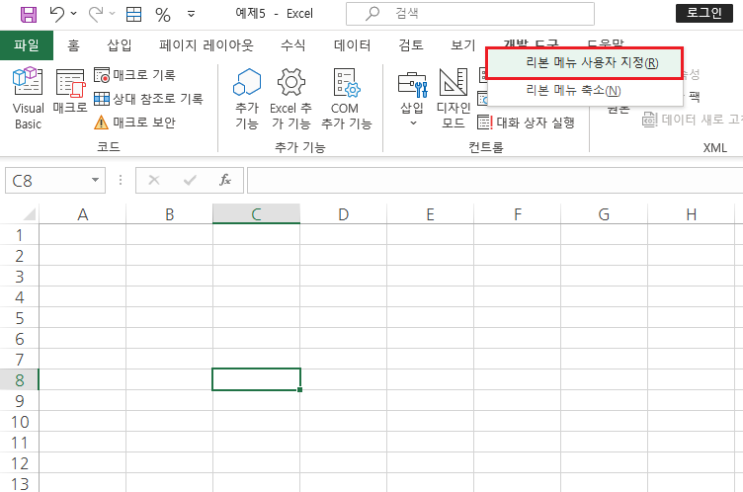Open the 보기 tab
The width and height of the screenshot is (743, 492).
[463, 45]
